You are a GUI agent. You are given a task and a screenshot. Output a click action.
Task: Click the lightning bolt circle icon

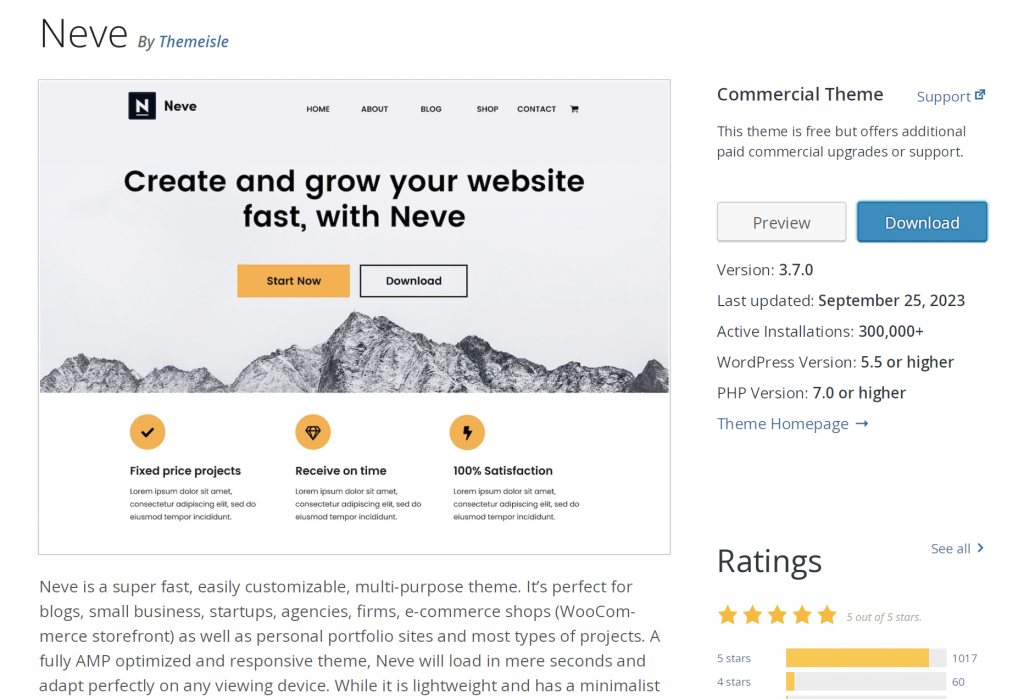point(467,432)
